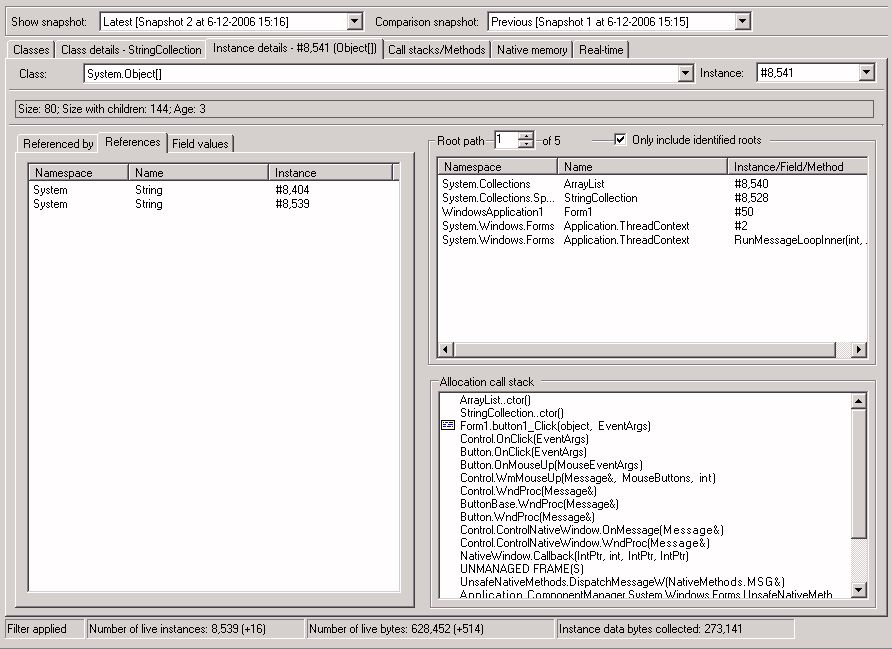Switch to the Real-time tab

coord(601,50)
